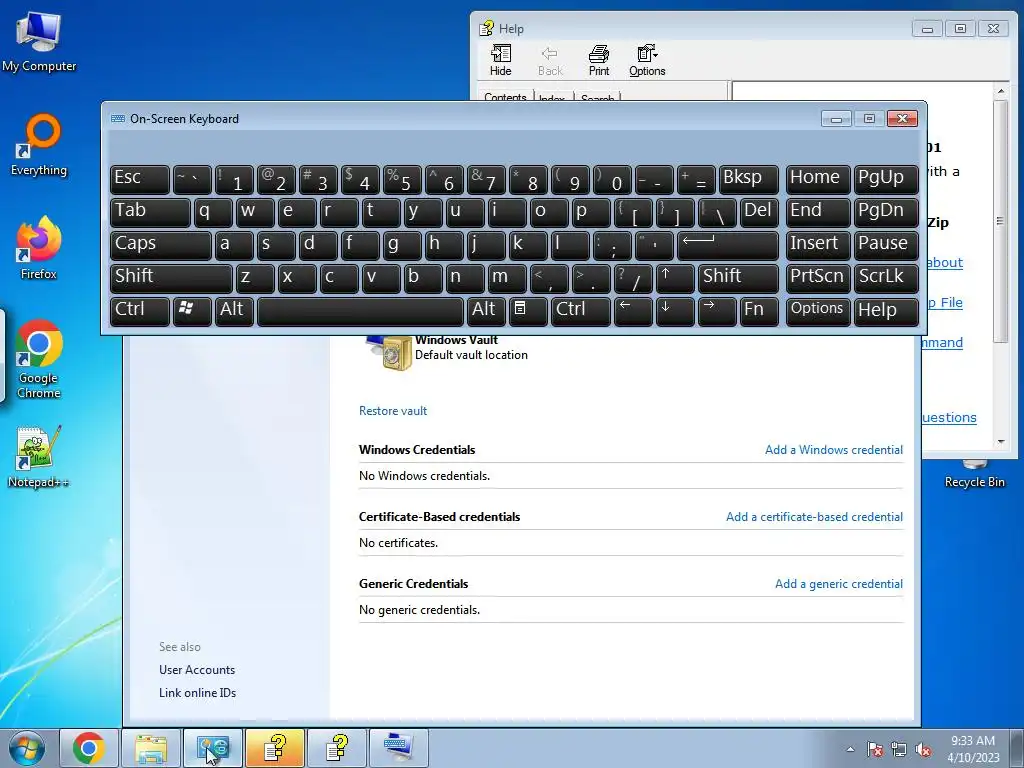Open Link online IDs link
Viewport: 1024px width, 768px height.
197,692
